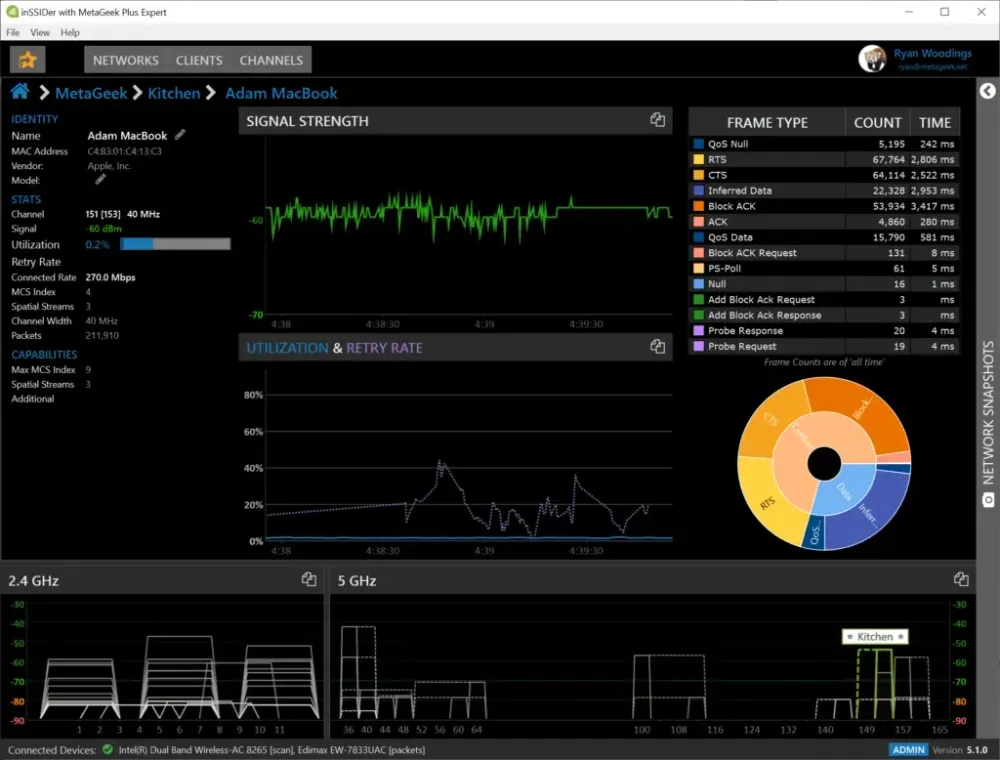Click the snapshot copy icon on Signal Strength panel

point(658,119)
